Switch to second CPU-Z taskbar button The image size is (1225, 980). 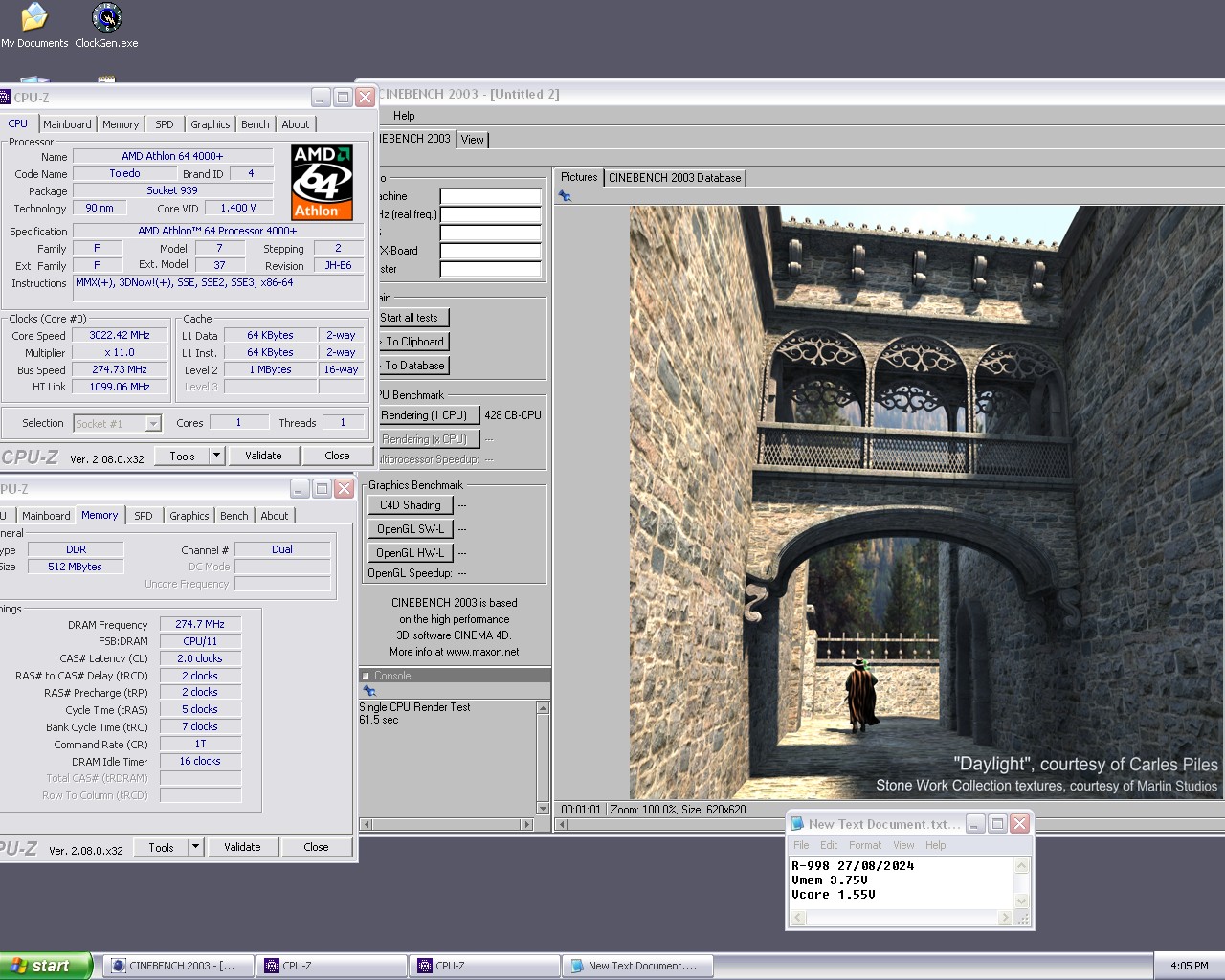(x=484, y=966)
